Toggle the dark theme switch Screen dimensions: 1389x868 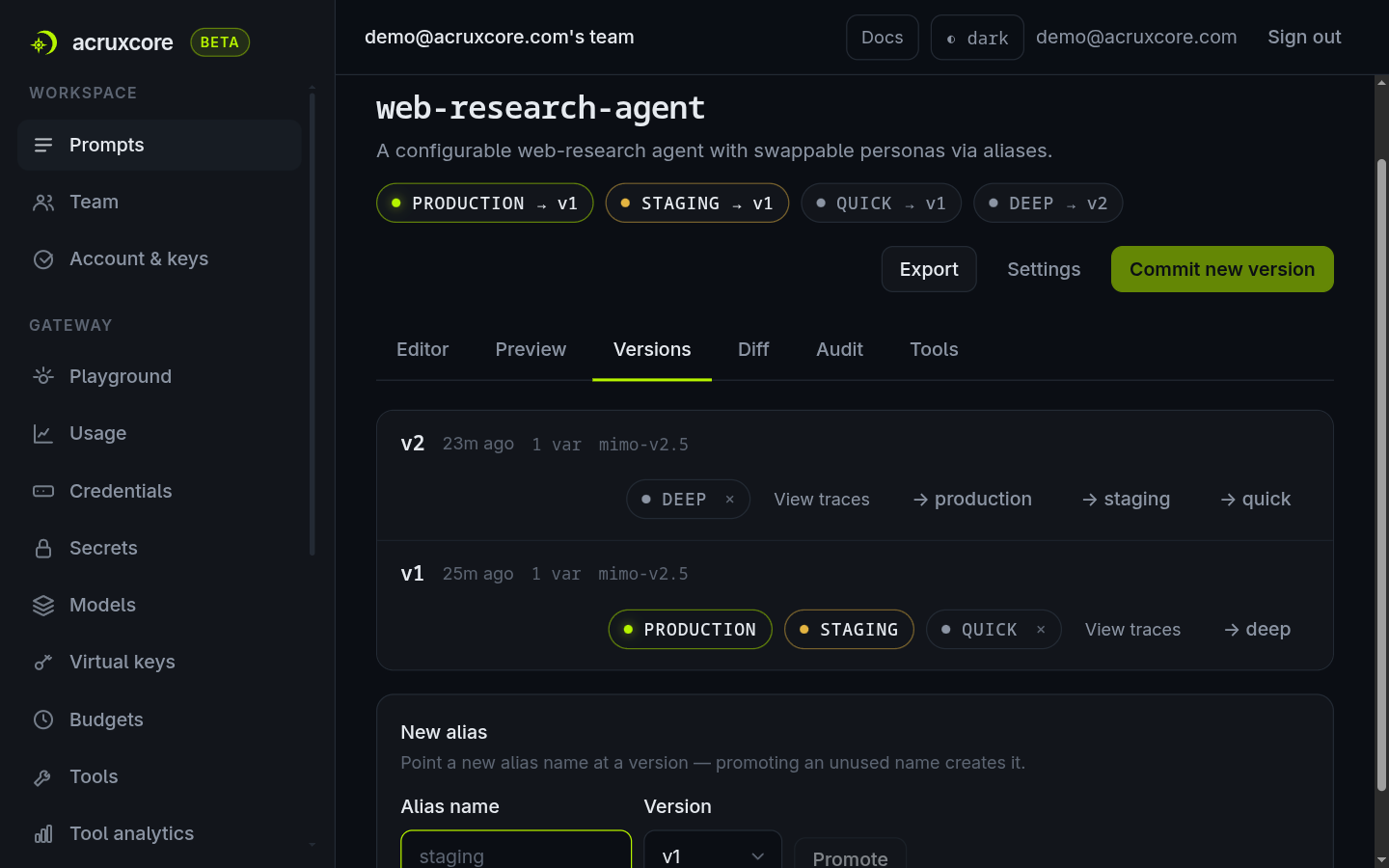tap(977, 38)
